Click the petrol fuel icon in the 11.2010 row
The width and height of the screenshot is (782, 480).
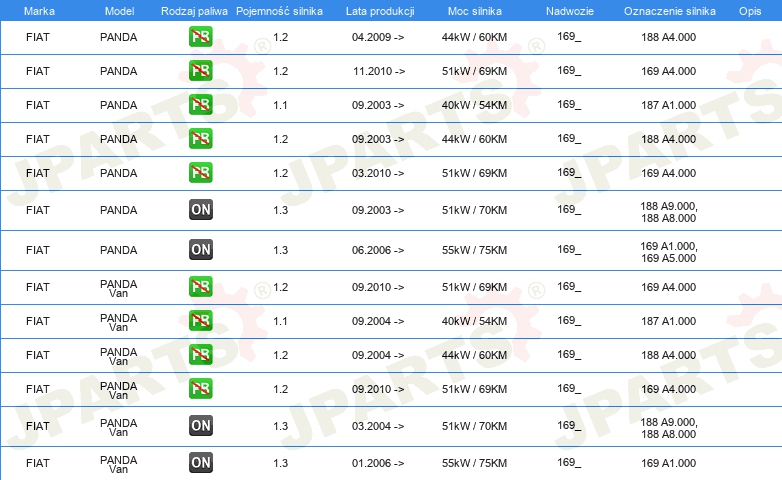(x=200, y=71)
